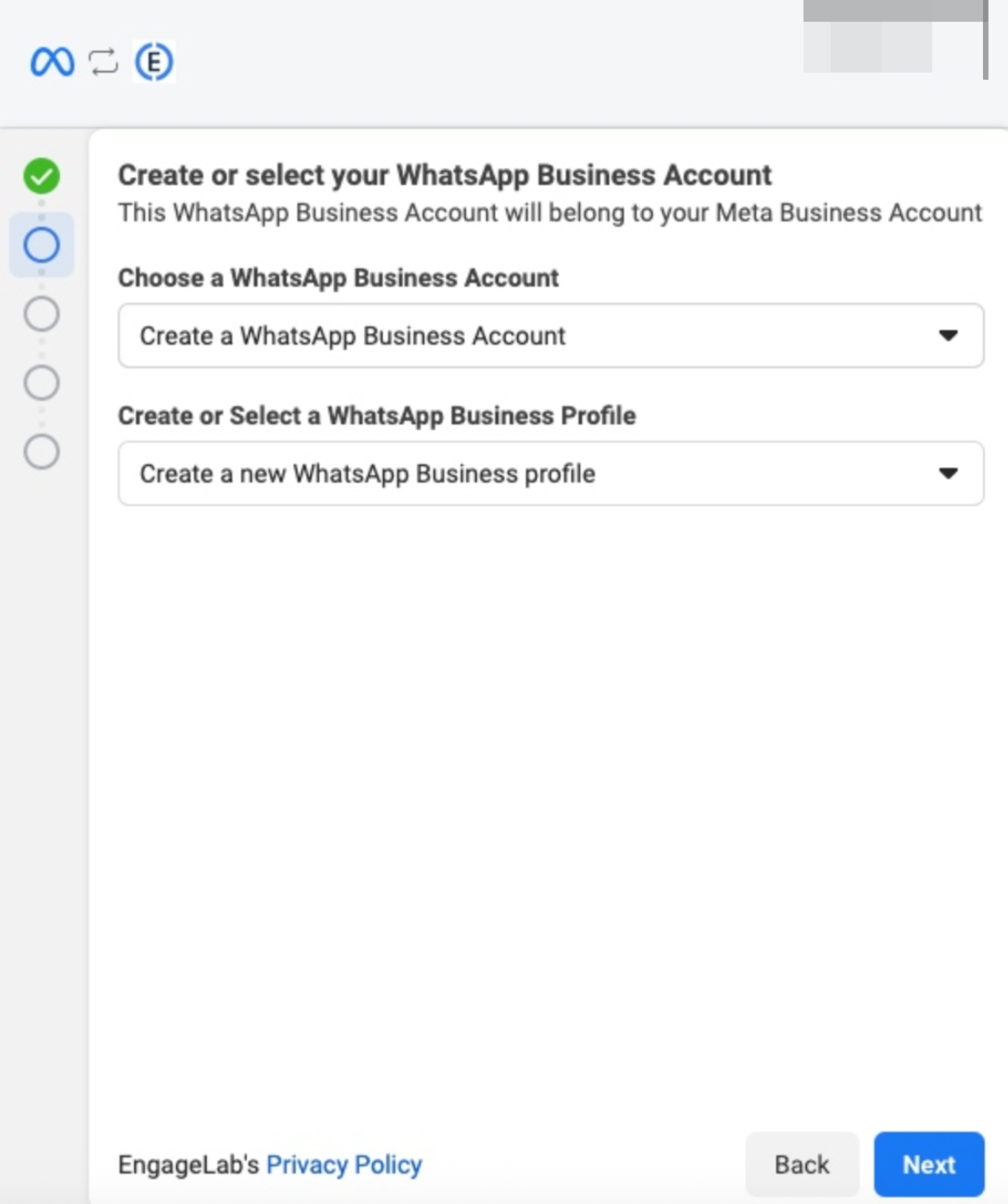Click the Choose a WhatsApp Business Account label
This screenshot has width=1008, height=1204.
339,278
